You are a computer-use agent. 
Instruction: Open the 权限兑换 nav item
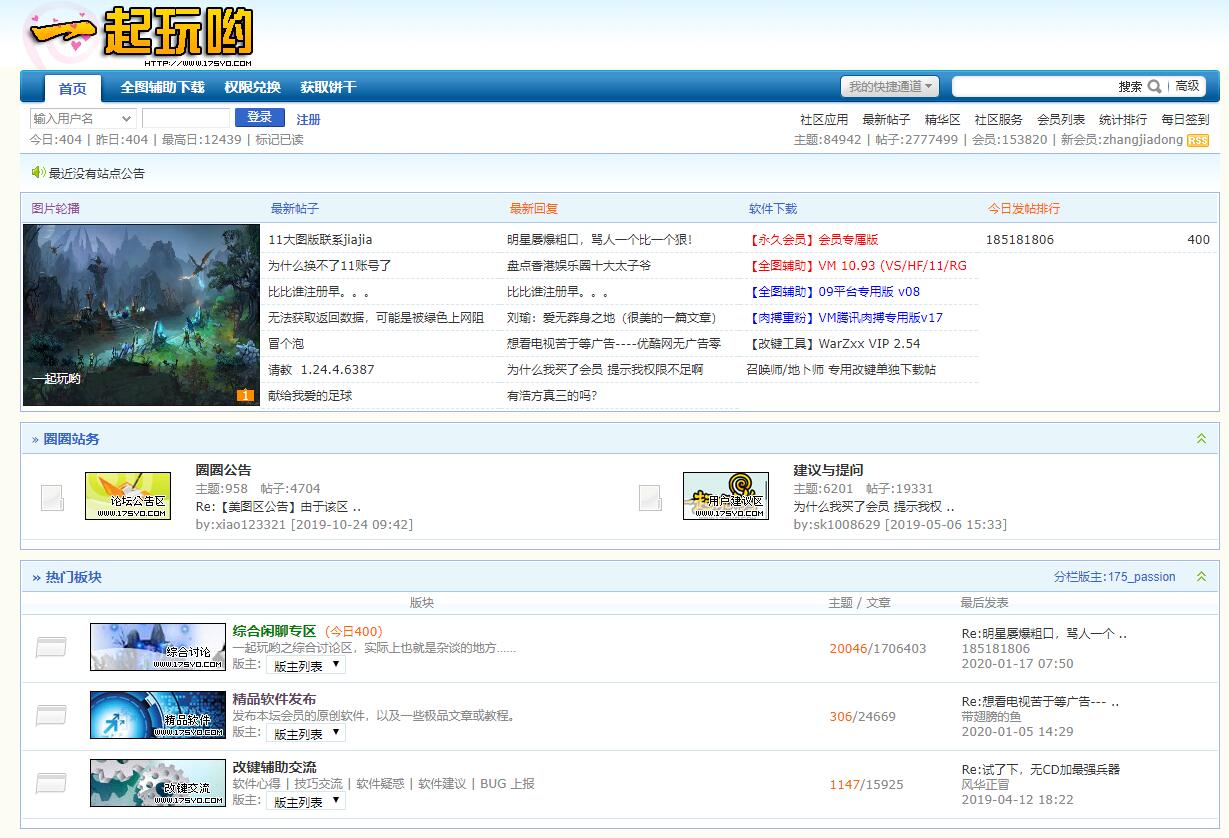(252, 87)
